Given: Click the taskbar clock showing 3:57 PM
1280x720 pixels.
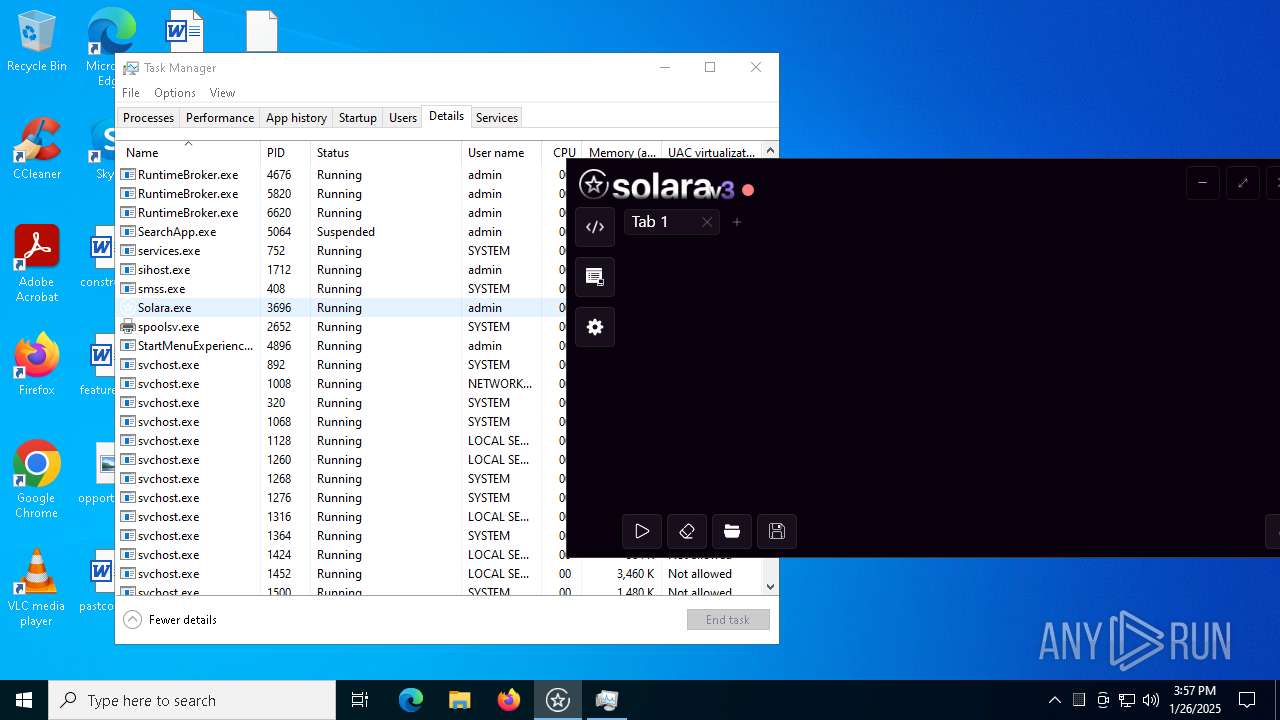Looking at the screenshot, I should pyautogui.click(x=1195, y=700).
